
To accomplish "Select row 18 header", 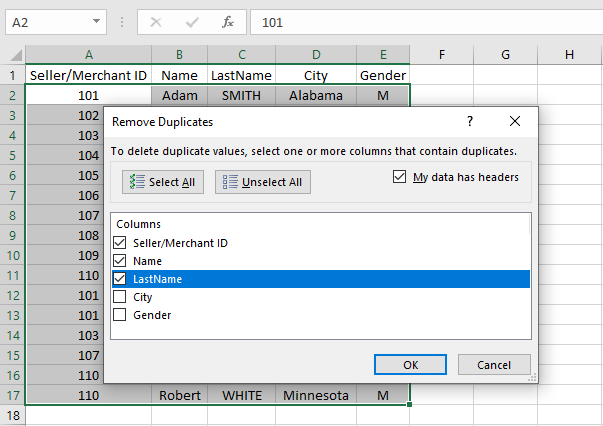I will point(13,415).
